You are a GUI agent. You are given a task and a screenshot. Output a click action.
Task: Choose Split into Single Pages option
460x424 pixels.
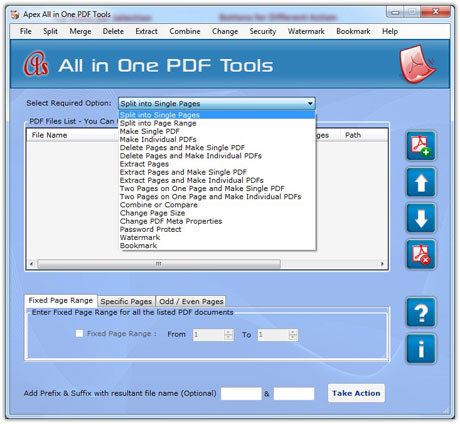pos(217,115)
